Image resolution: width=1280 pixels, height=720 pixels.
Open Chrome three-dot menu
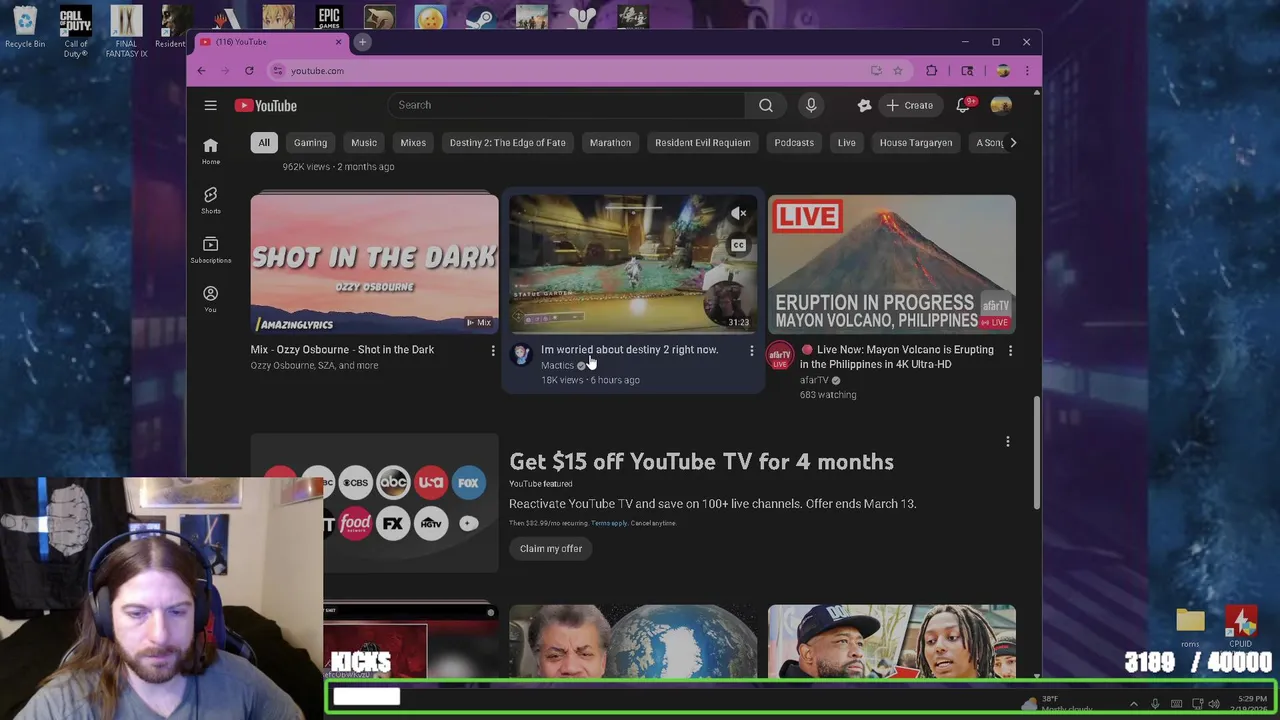point(1026,71)
